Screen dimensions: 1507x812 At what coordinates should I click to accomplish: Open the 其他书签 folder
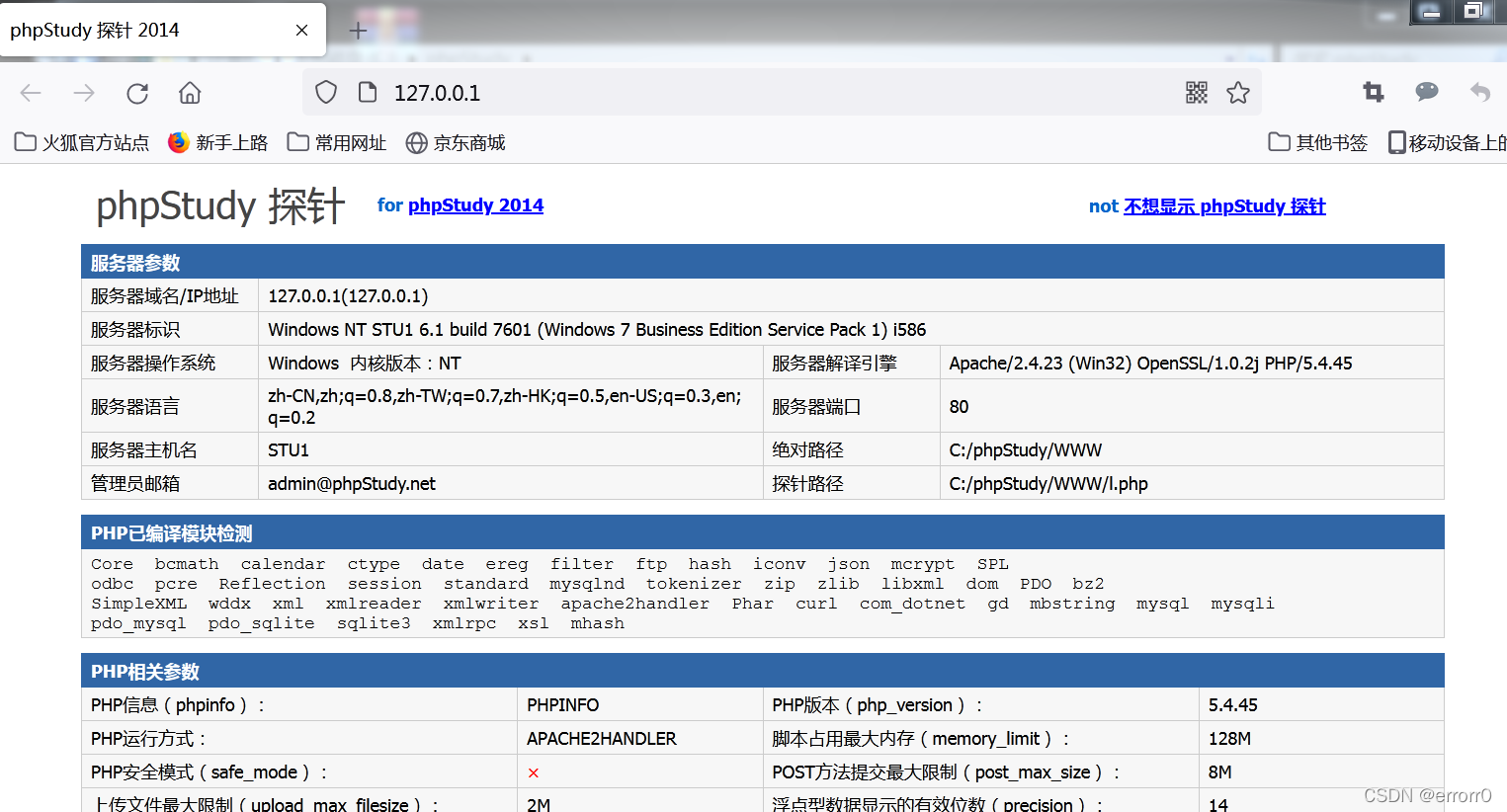pyautogui.click(x=1318, y=142)
